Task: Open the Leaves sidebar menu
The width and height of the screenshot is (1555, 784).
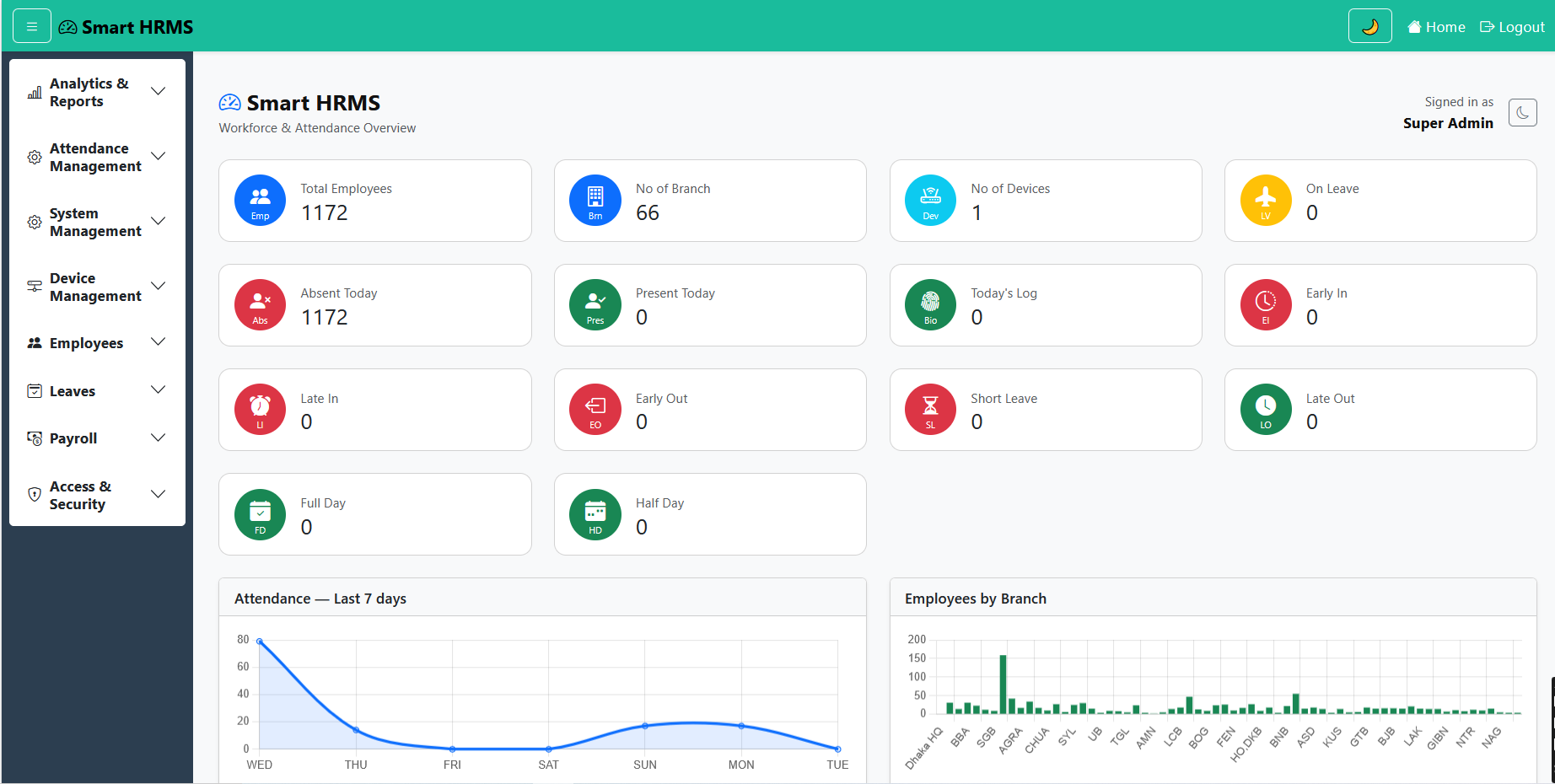Action: 97,391
